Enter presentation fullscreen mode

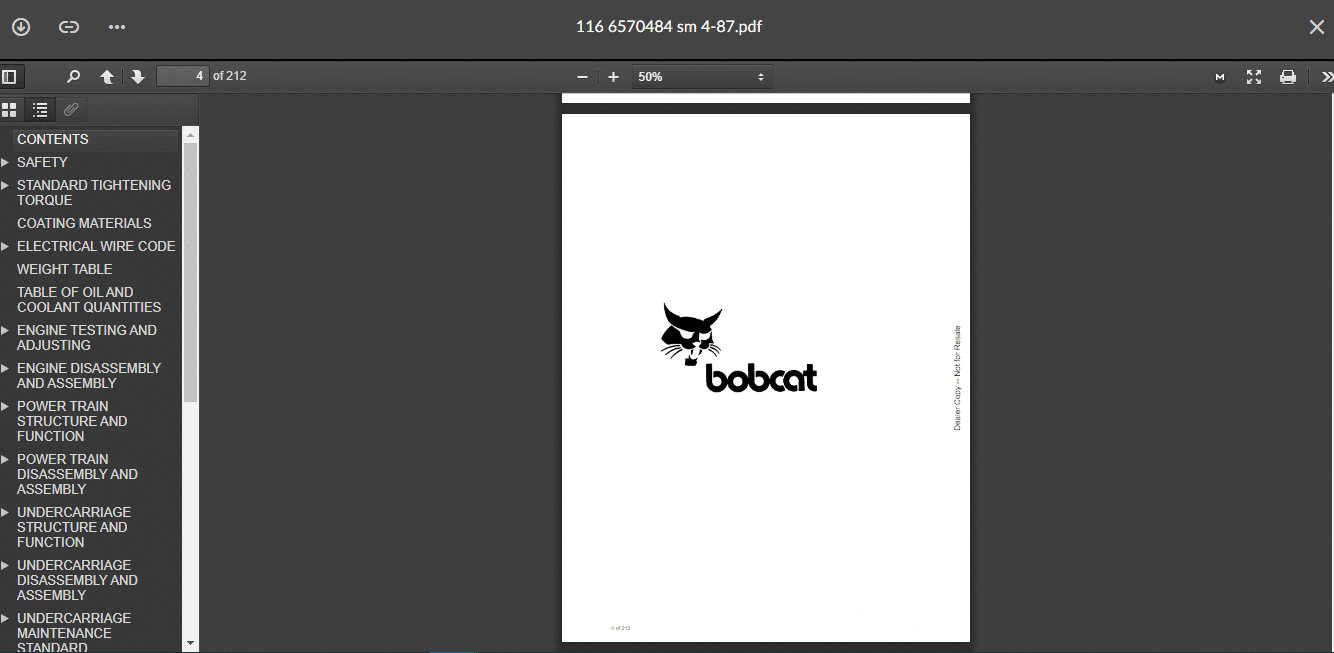(1254, 77)
